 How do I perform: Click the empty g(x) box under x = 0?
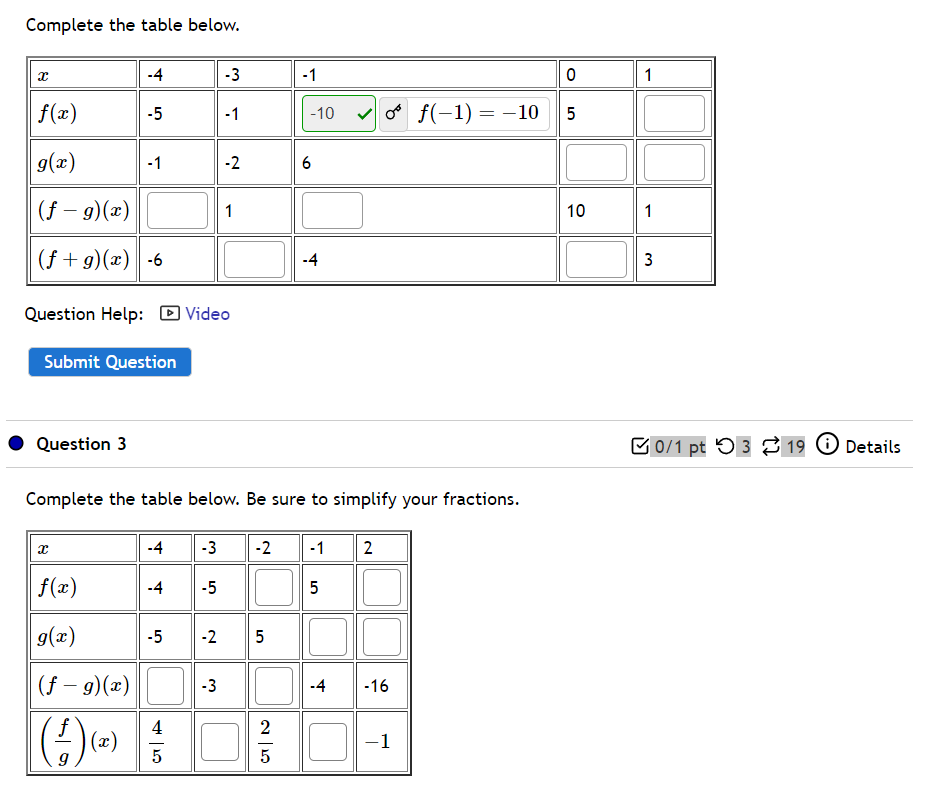coord(596,161)
